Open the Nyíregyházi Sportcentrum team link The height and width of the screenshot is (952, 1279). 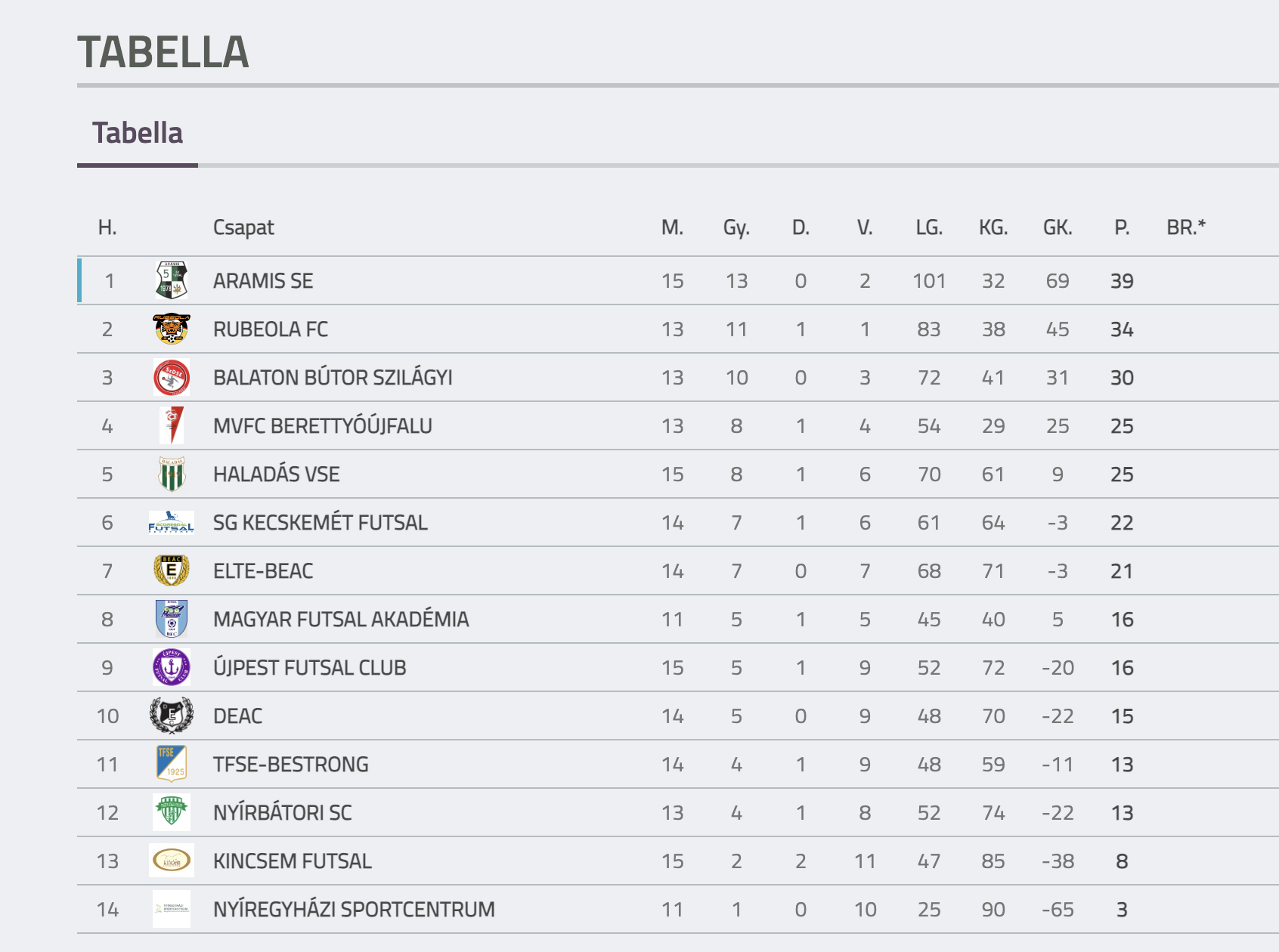pos(354,909)
